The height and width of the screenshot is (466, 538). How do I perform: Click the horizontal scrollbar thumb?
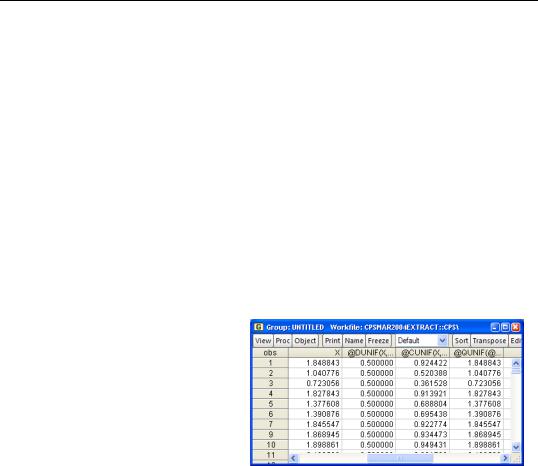point(400,458)
